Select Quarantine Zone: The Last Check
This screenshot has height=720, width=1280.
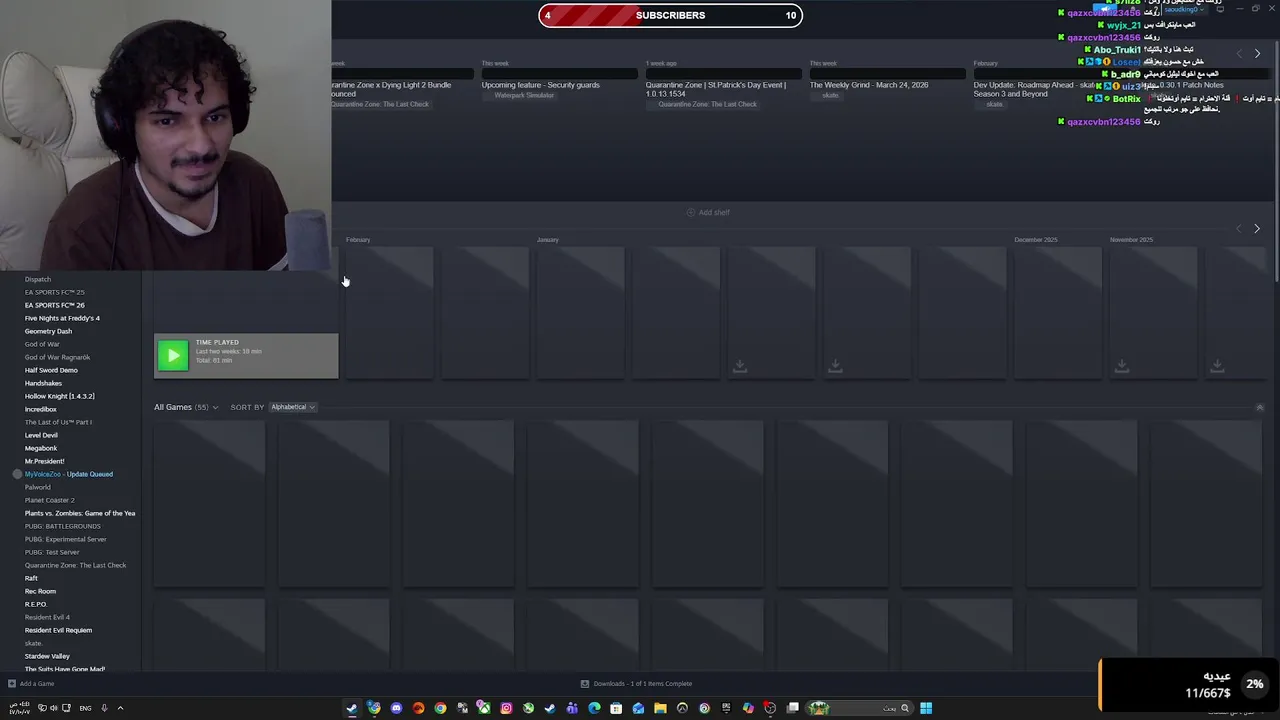click(x=75, y=565)
